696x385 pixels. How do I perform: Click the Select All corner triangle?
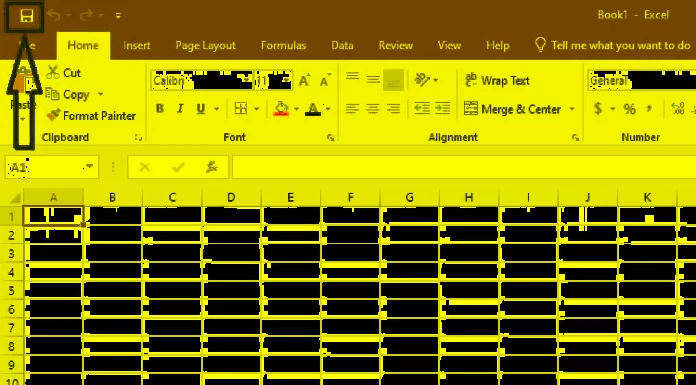click(x=15, y=198)
